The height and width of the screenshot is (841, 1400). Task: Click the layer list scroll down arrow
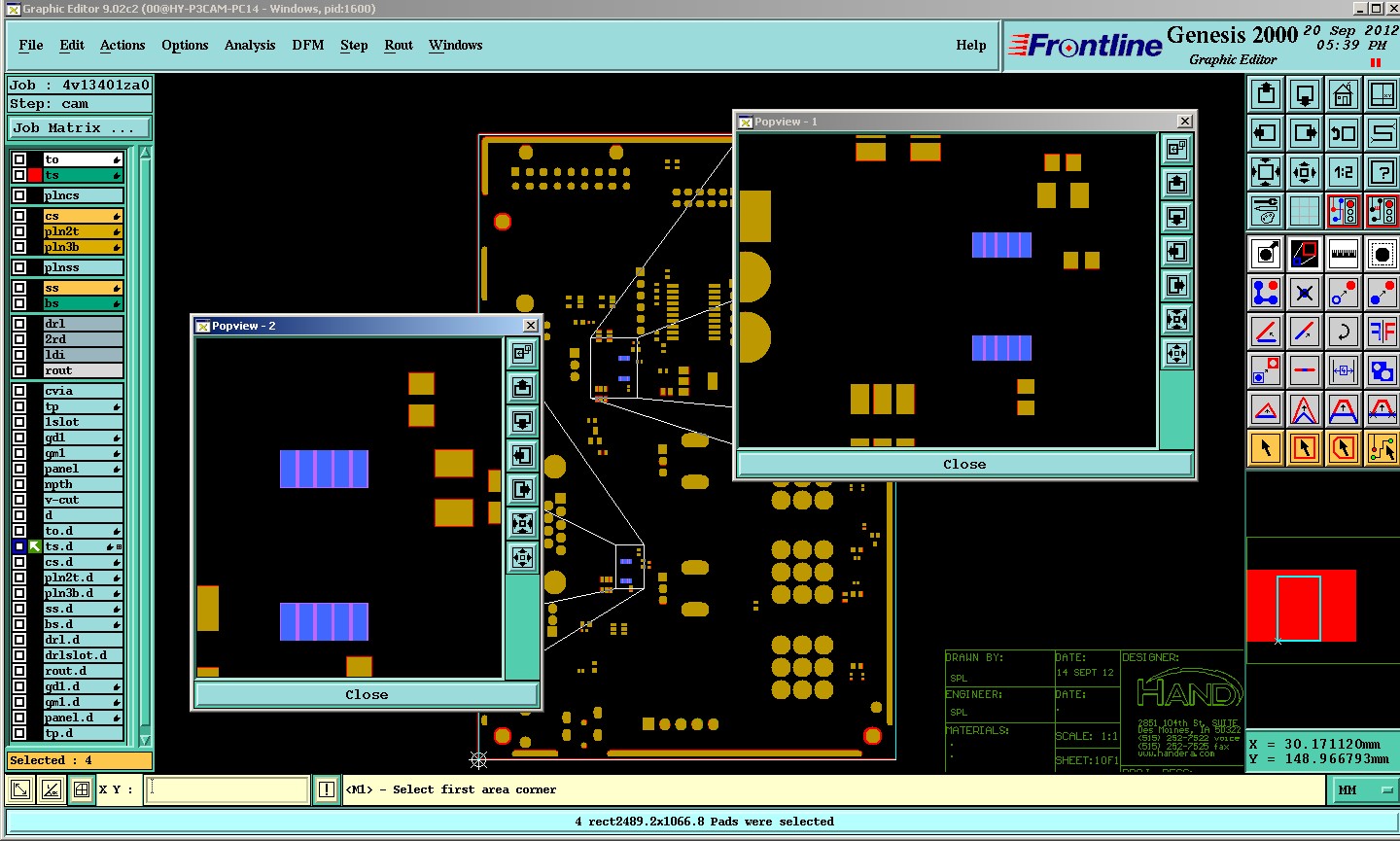point(146,741)
